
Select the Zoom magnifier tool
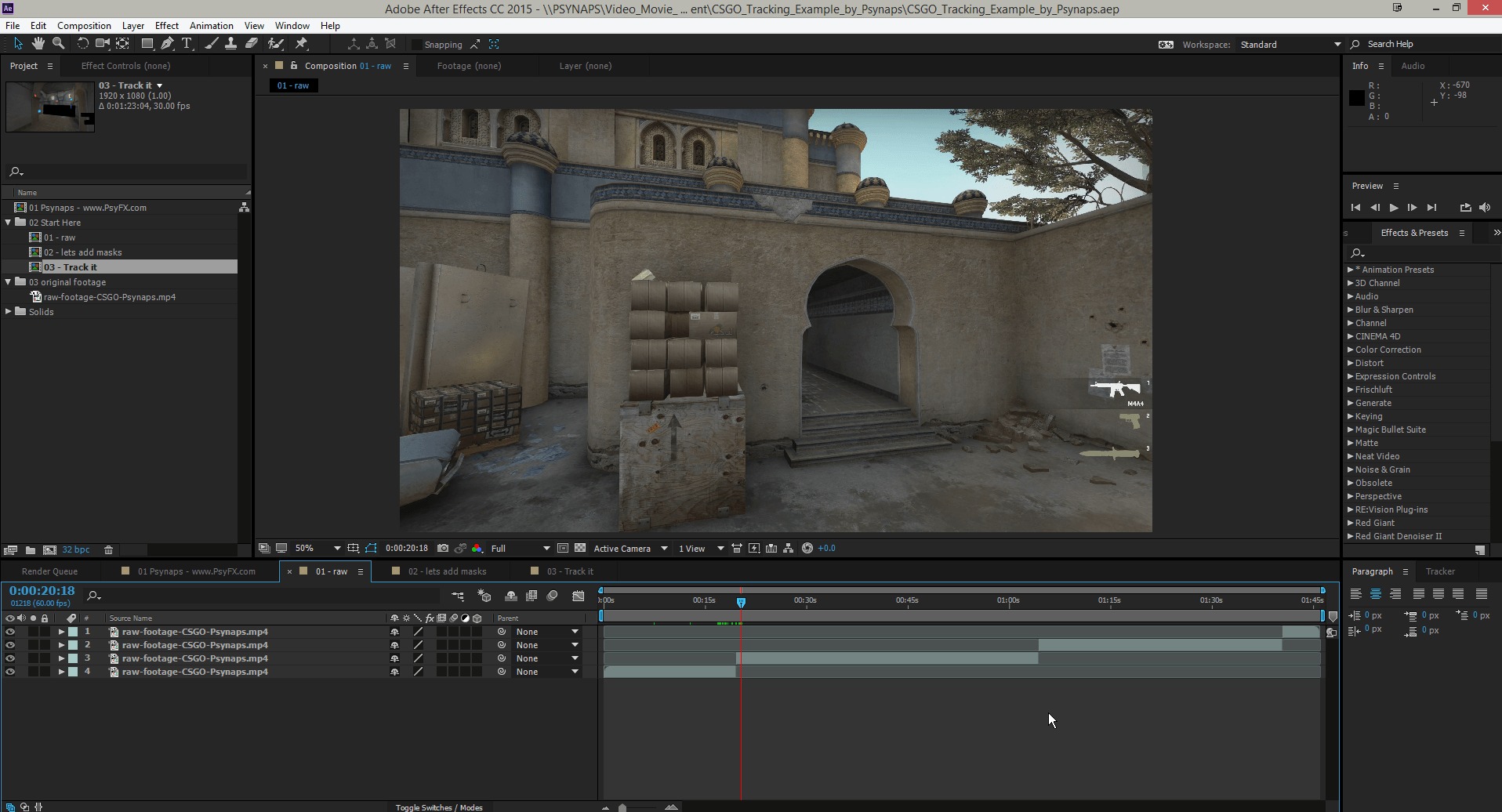click(x=58, y=44)
